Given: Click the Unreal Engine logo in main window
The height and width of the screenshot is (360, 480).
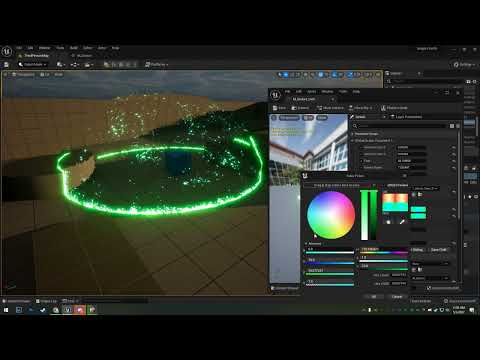Looking at the screenshot, I should click(7, 52).
